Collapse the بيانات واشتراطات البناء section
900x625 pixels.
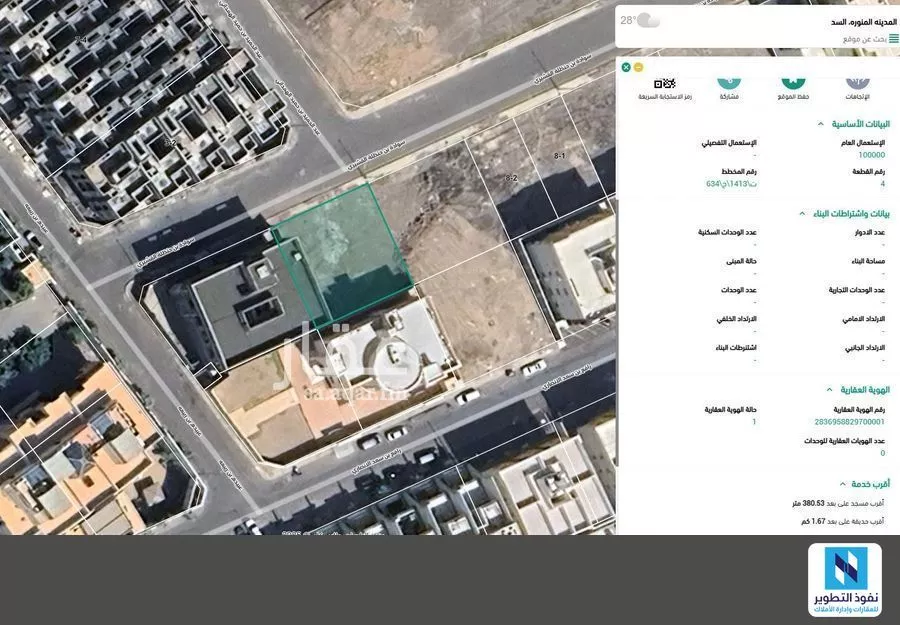pos(804,213)
